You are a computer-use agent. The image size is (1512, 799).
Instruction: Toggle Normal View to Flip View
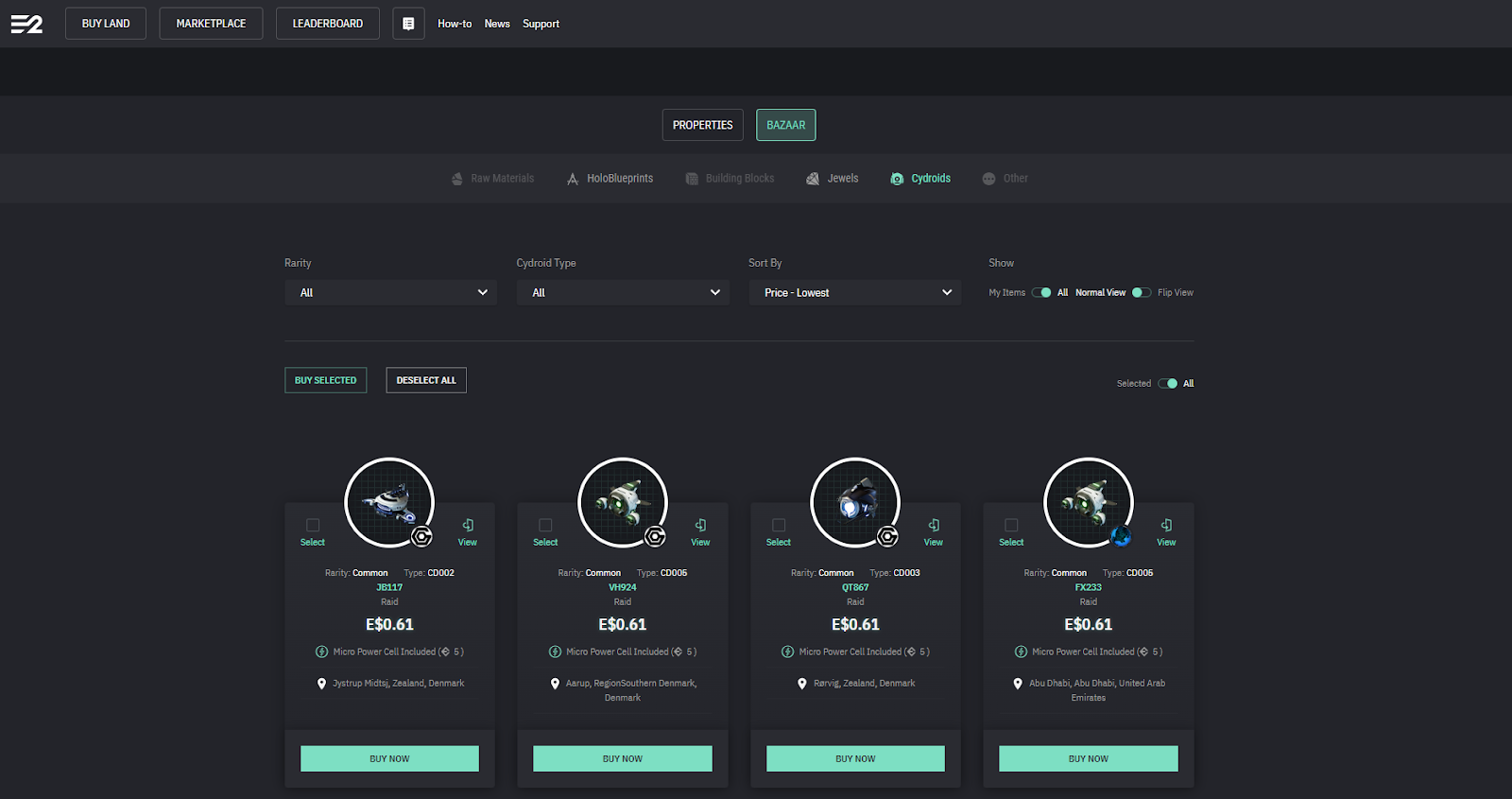pyautogui.click(x=1142, y=293)
